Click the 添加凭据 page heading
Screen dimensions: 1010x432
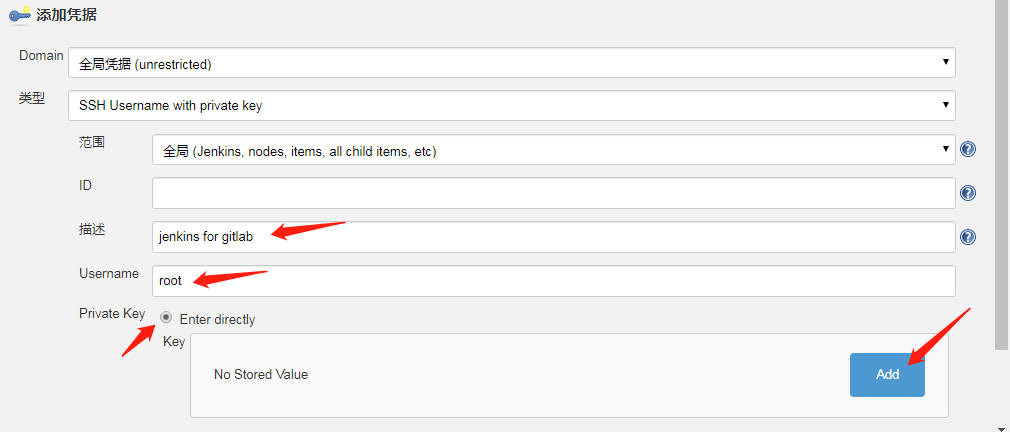(66, 15)
